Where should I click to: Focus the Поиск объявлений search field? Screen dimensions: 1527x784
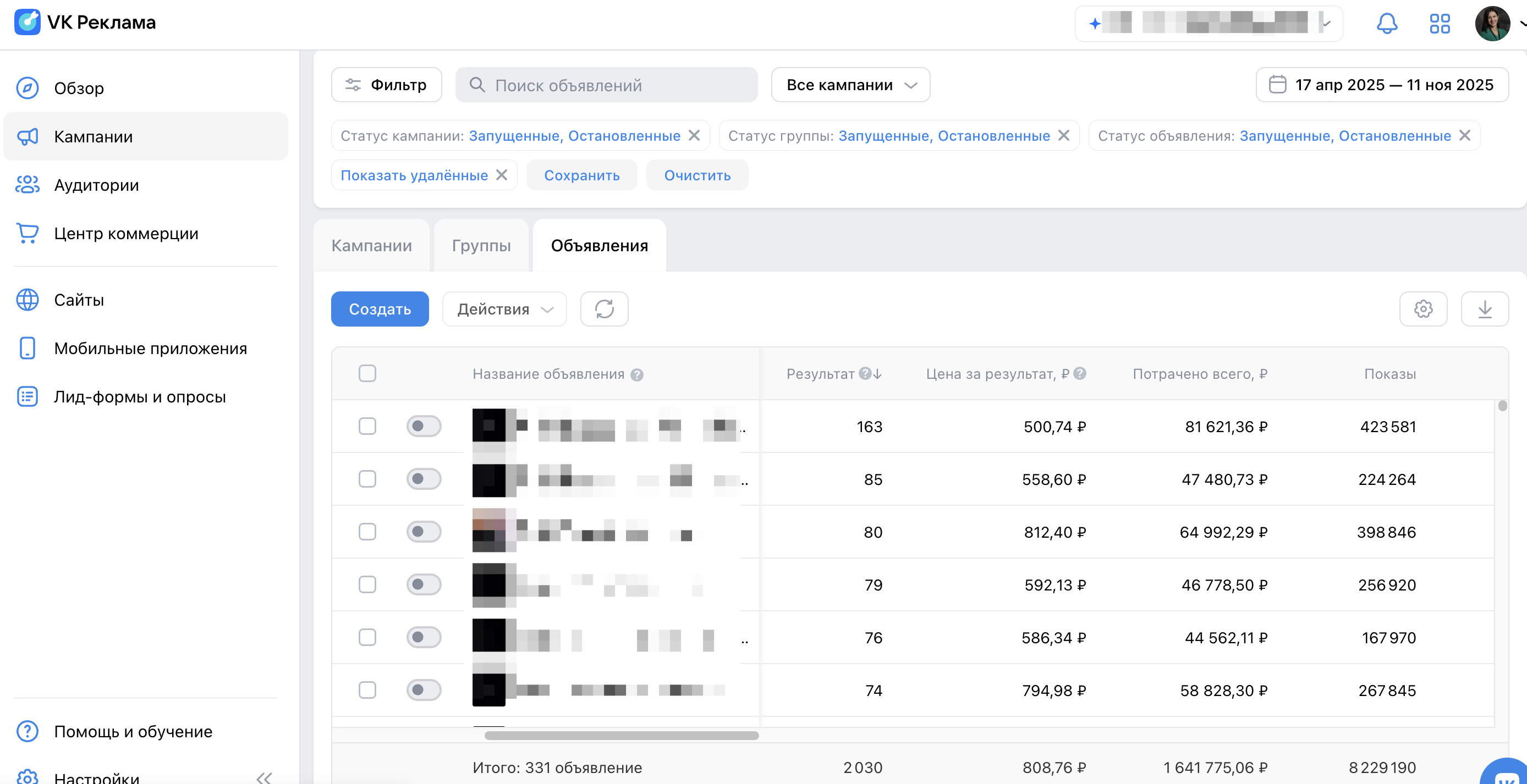coord(606,85)
